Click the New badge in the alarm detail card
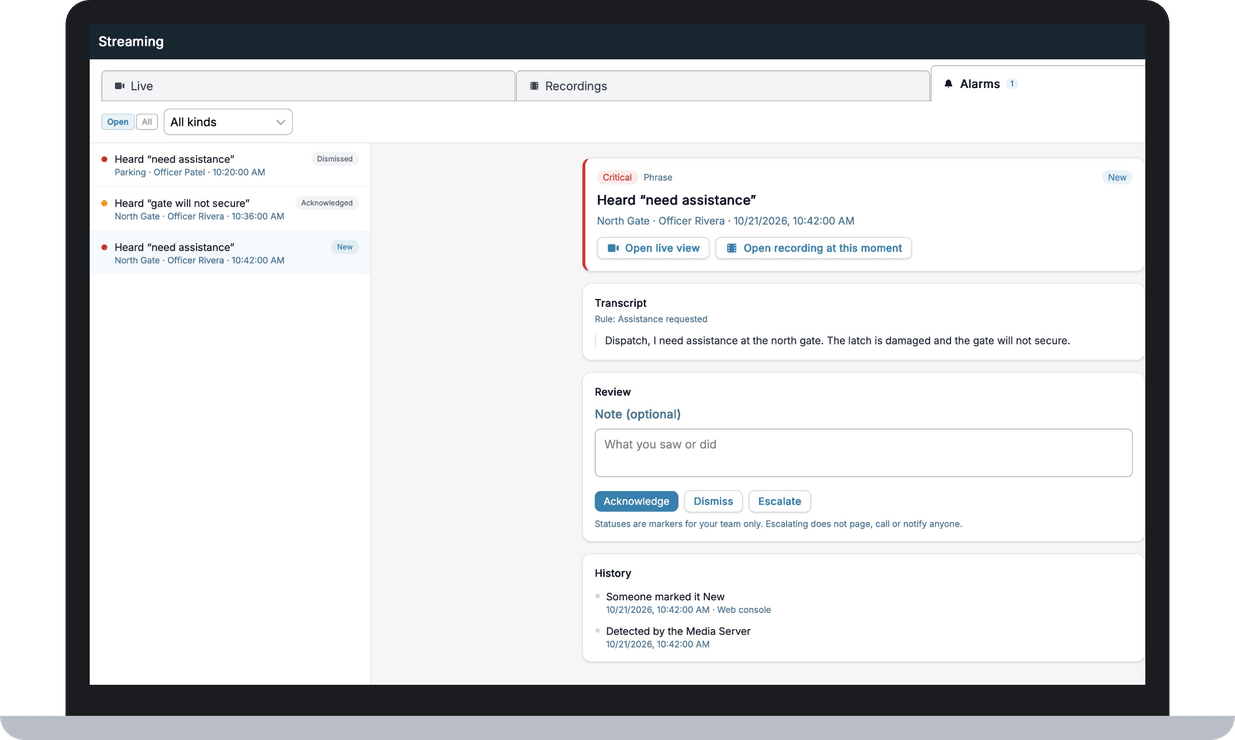1235x740 pixels. pos(1117,177)
